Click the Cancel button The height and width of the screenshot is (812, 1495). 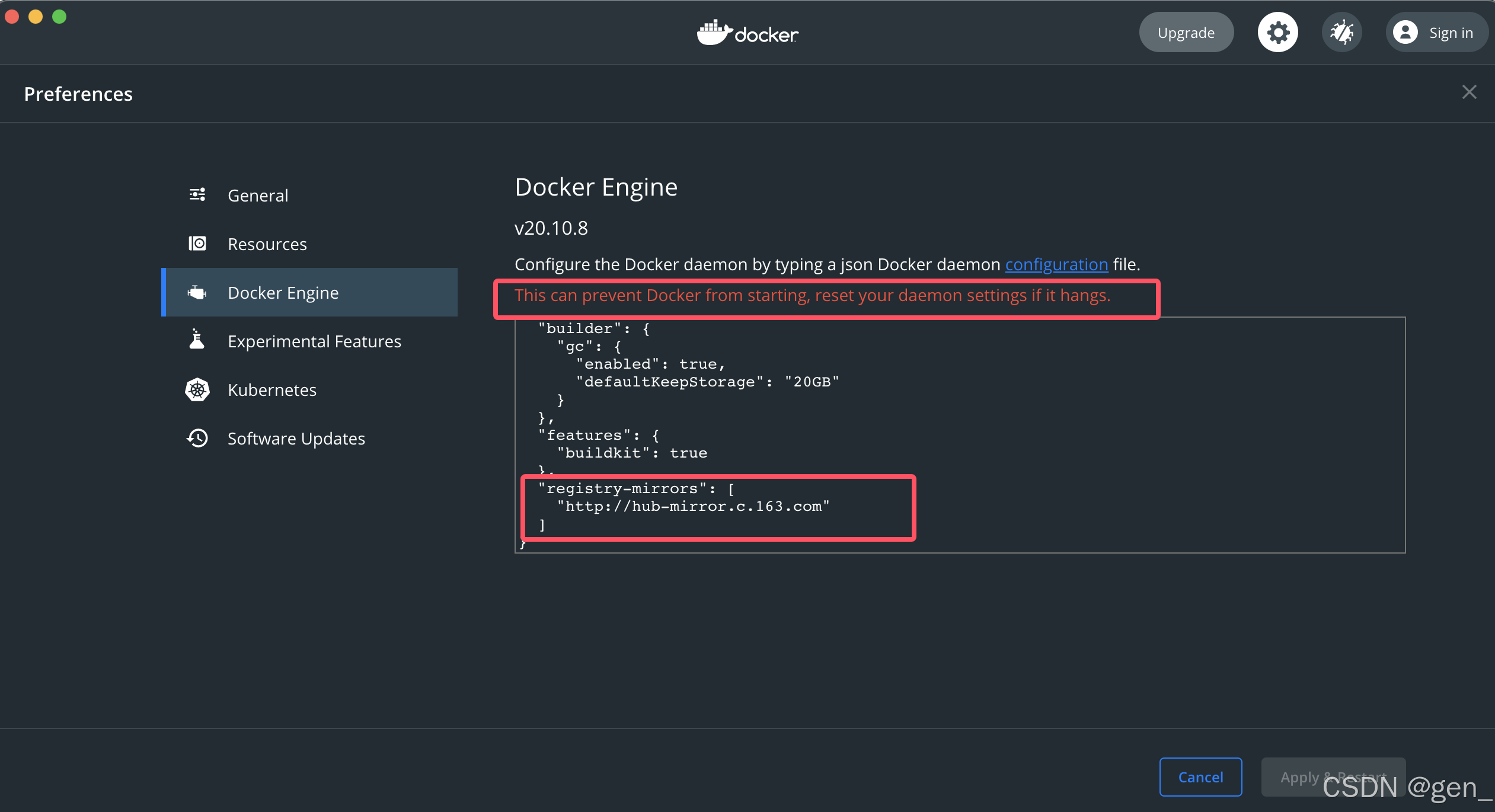(1200, 776)
